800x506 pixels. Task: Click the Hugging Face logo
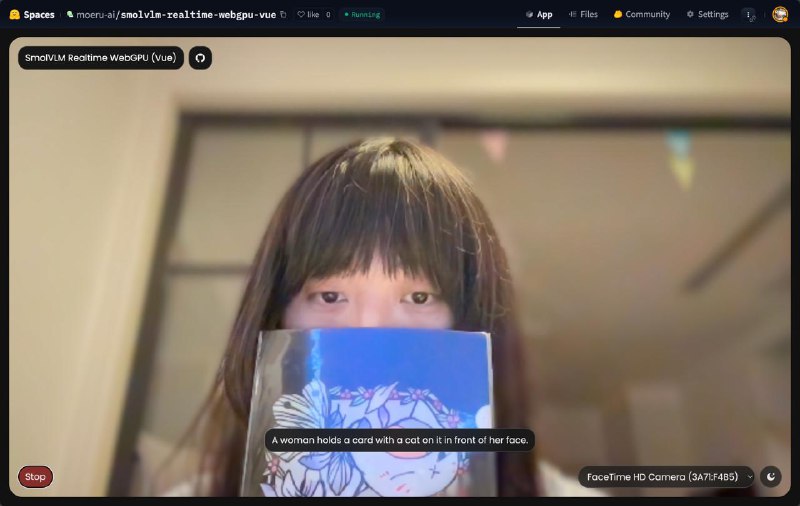(x=15, y=14)
